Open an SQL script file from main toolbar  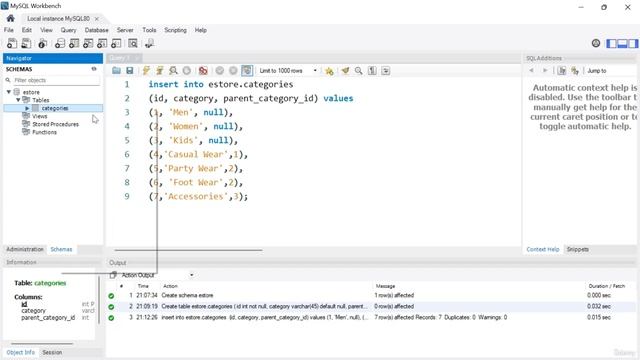[x=26, y=43]
